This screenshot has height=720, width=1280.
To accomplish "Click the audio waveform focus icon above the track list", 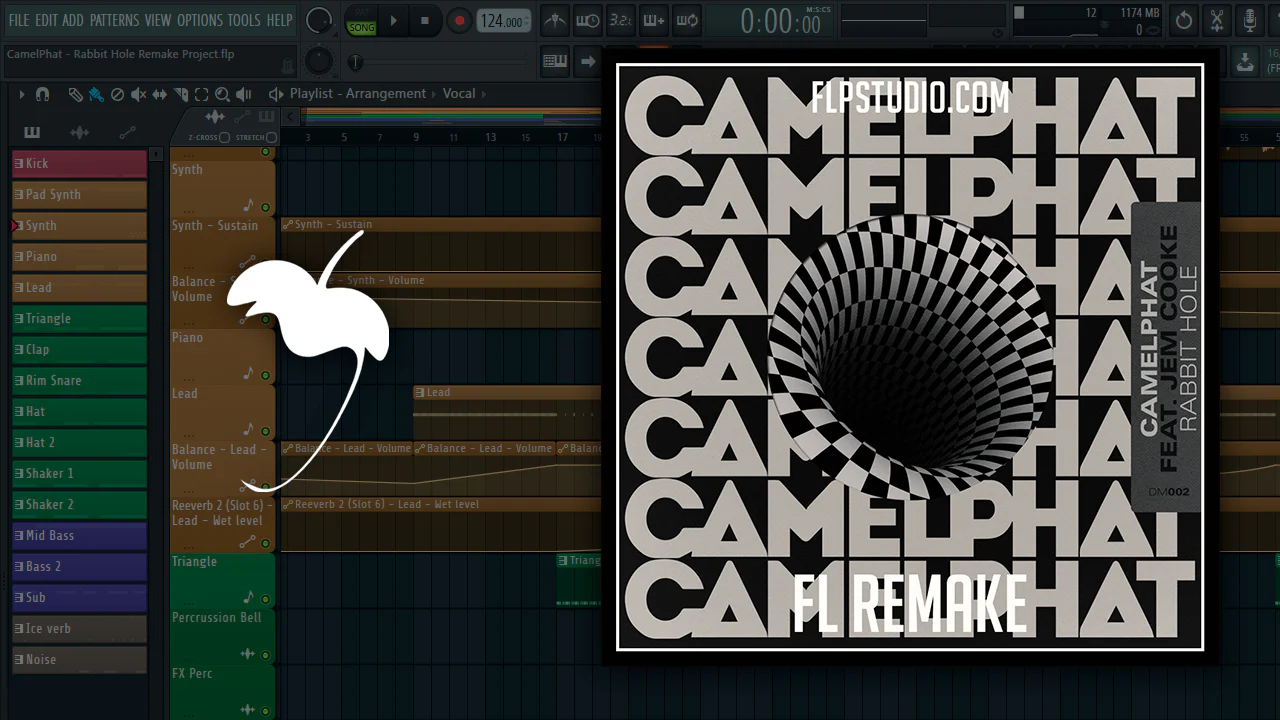I will point(215,117).
